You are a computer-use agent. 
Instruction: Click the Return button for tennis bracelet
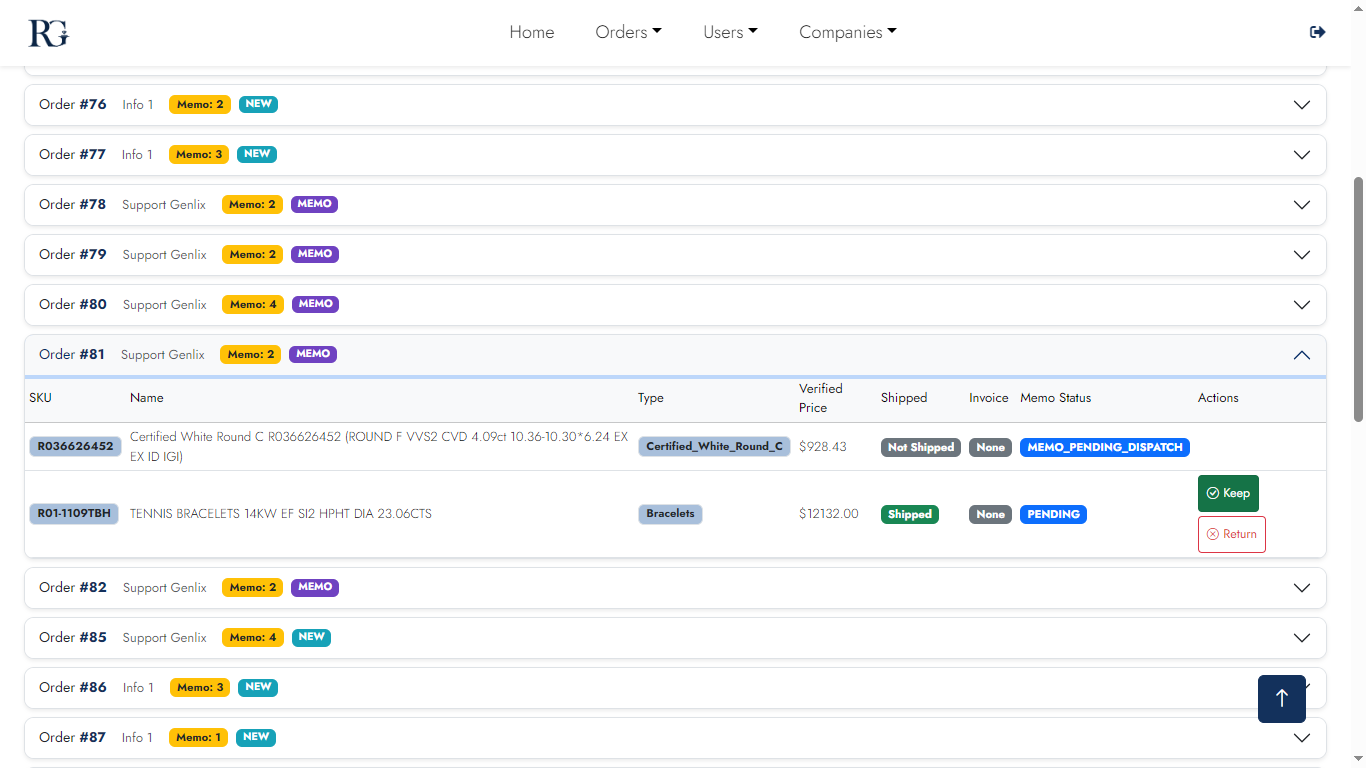pos(1231,534)
